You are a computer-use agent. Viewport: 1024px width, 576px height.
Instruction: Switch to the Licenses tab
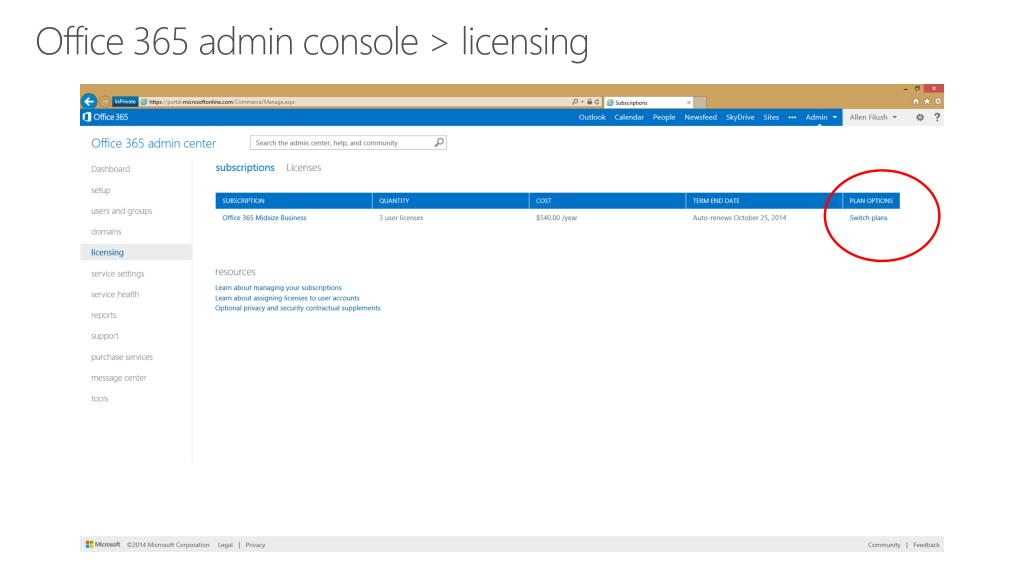point(304,168)
